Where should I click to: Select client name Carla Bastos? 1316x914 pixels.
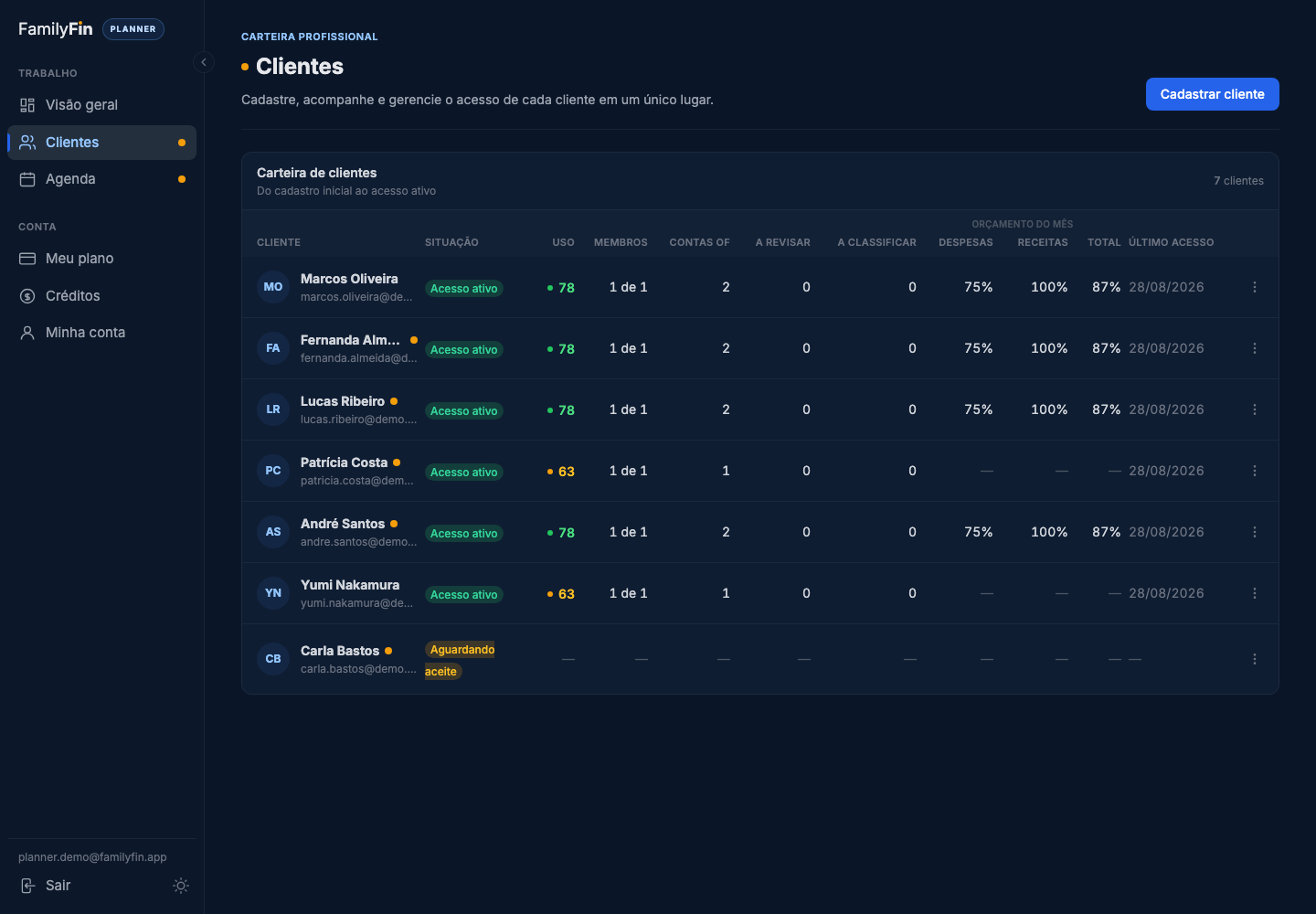coord(340,651)
